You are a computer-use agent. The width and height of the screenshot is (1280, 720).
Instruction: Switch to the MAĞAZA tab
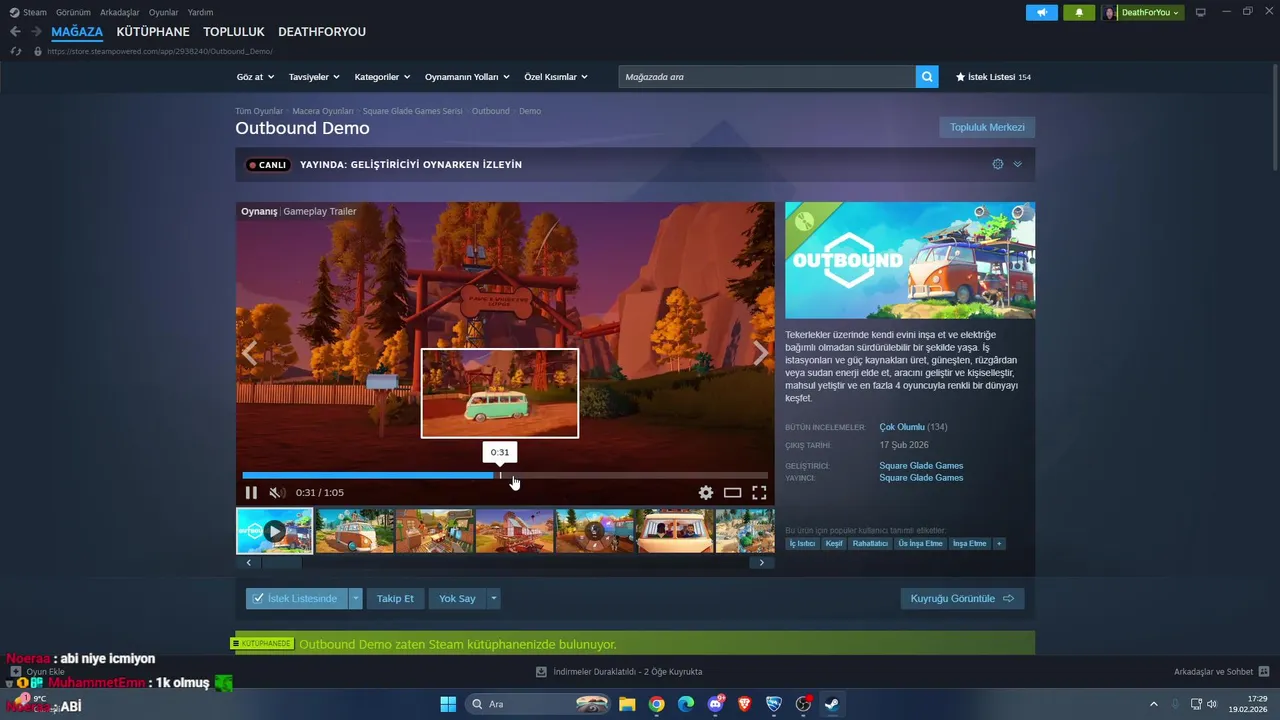pyautogui.click(x=77, y=32)
